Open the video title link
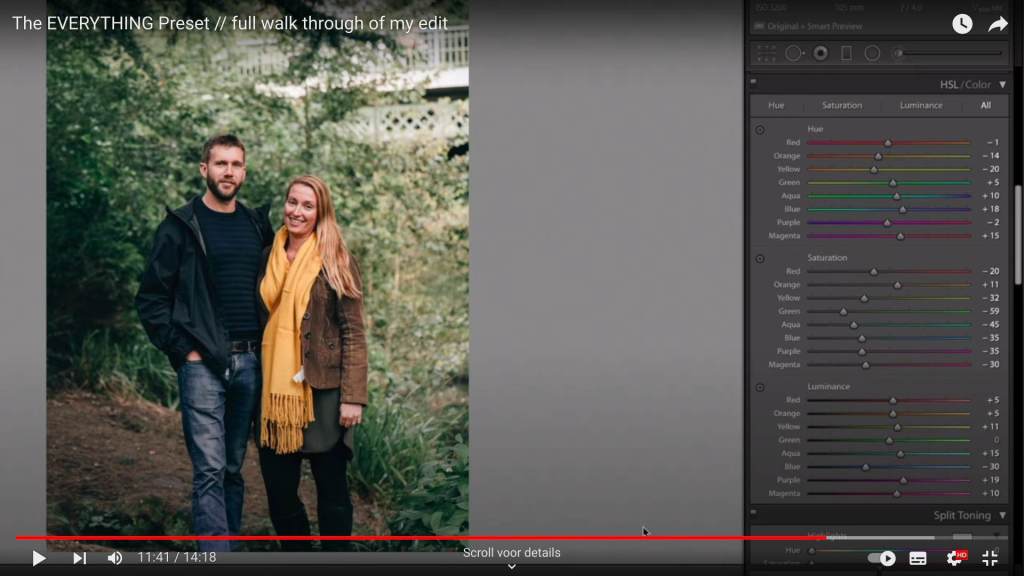1024x576 pixels. [x=230, y=24]
